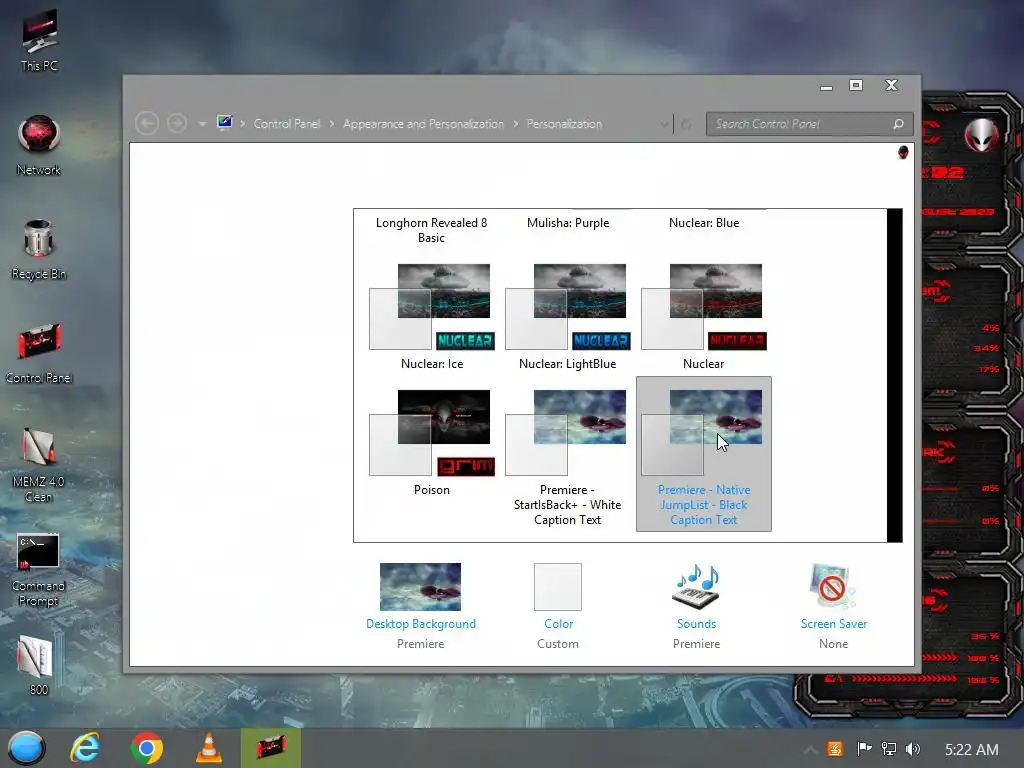1024x768 pixels.
Task: Open Action Center flag tray icon
Action: [x=864, y=749]
